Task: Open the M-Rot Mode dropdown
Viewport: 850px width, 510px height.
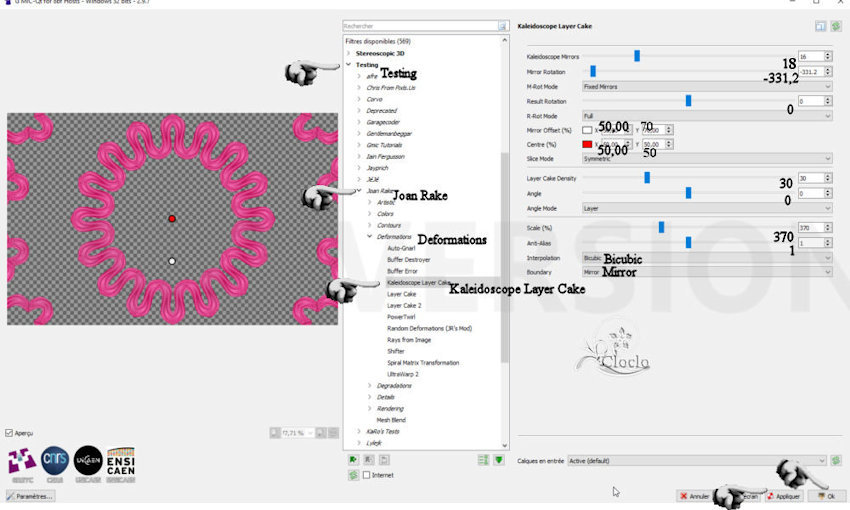Action: point(706,87)
